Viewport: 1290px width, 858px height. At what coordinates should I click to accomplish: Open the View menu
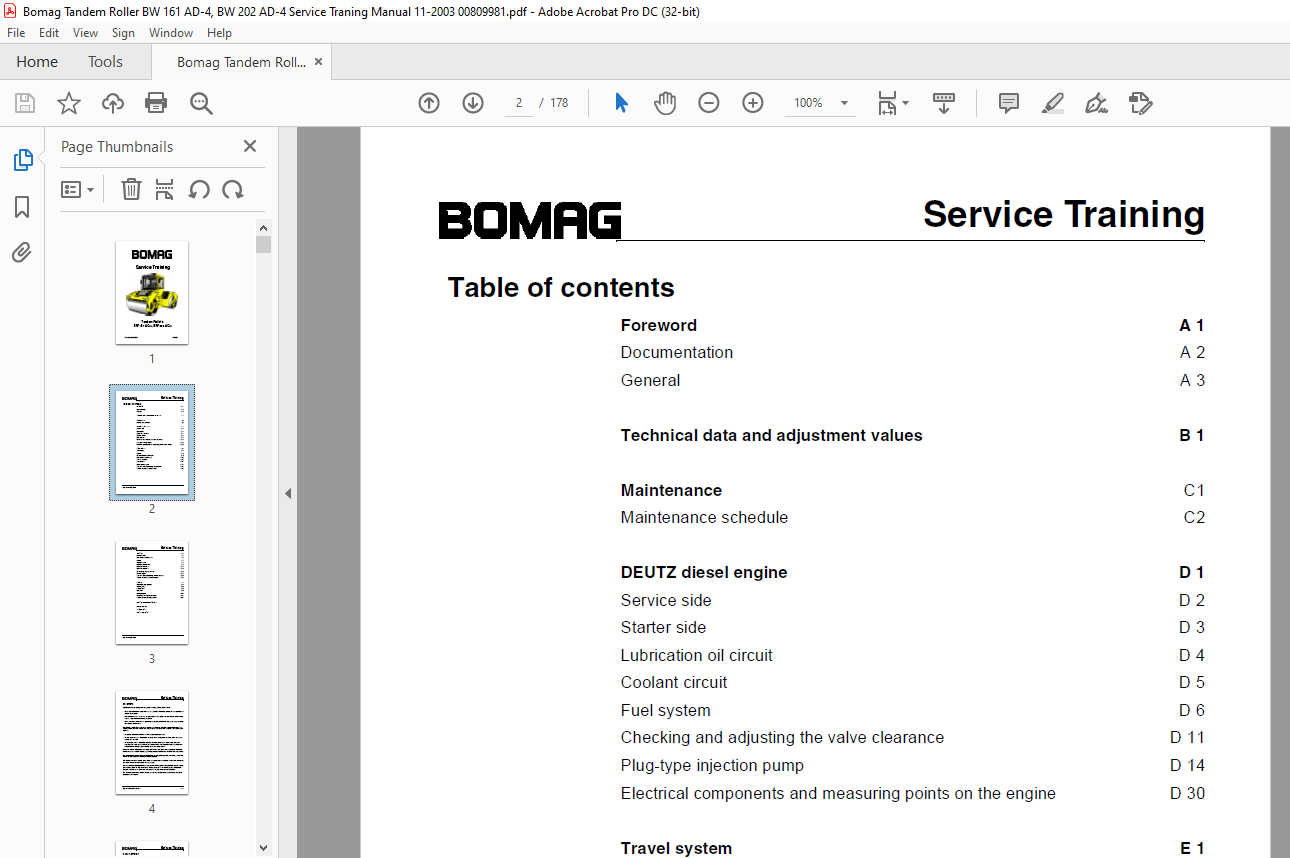pos(86,33)
